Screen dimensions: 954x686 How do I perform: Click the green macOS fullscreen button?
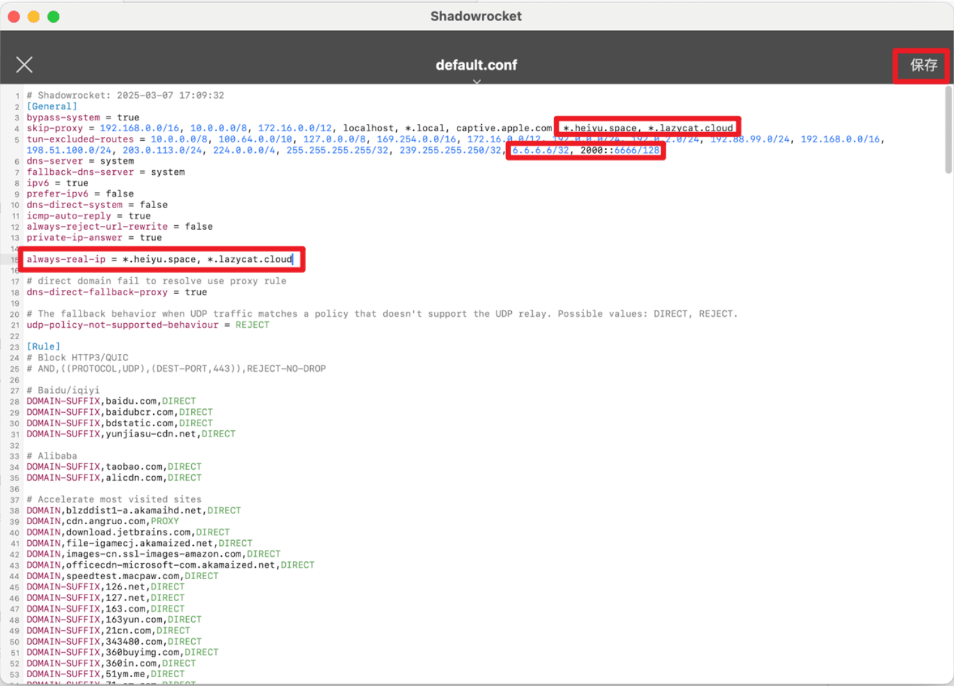click(x=54, y=16)
